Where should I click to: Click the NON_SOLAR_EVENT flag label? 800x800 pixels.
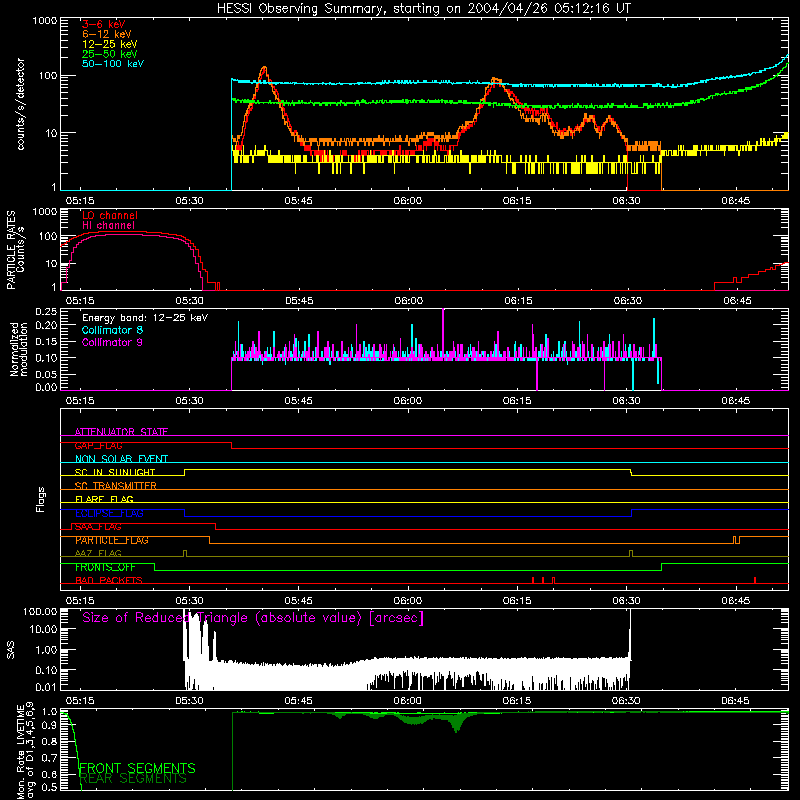coord(121,459)
